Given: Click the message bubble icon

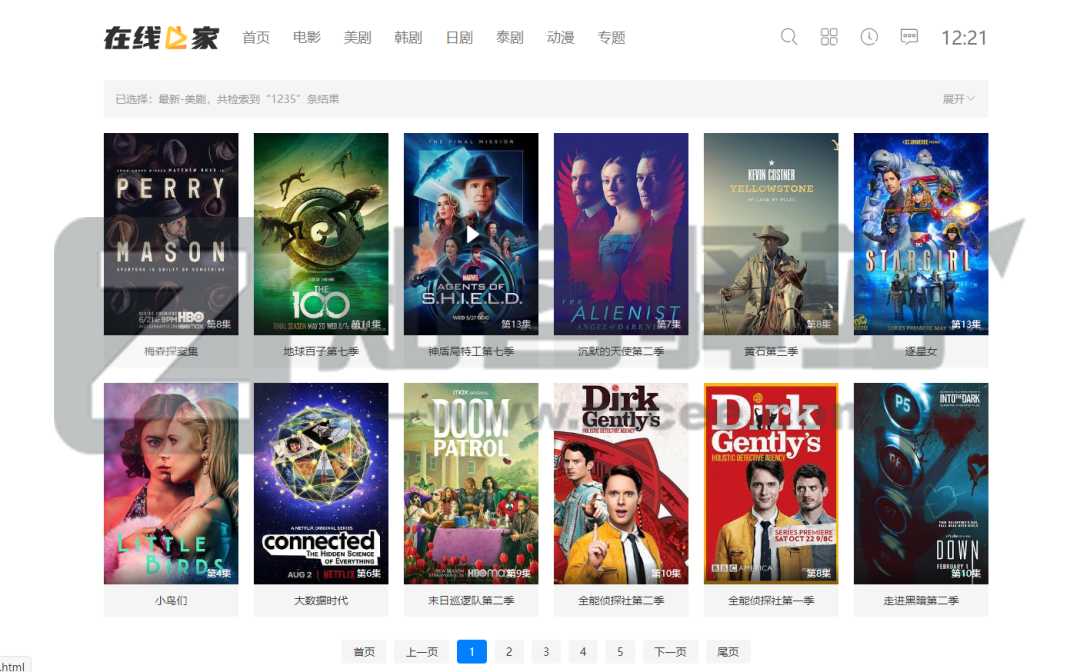Looking at the screenshot, I should pos(909,37).
